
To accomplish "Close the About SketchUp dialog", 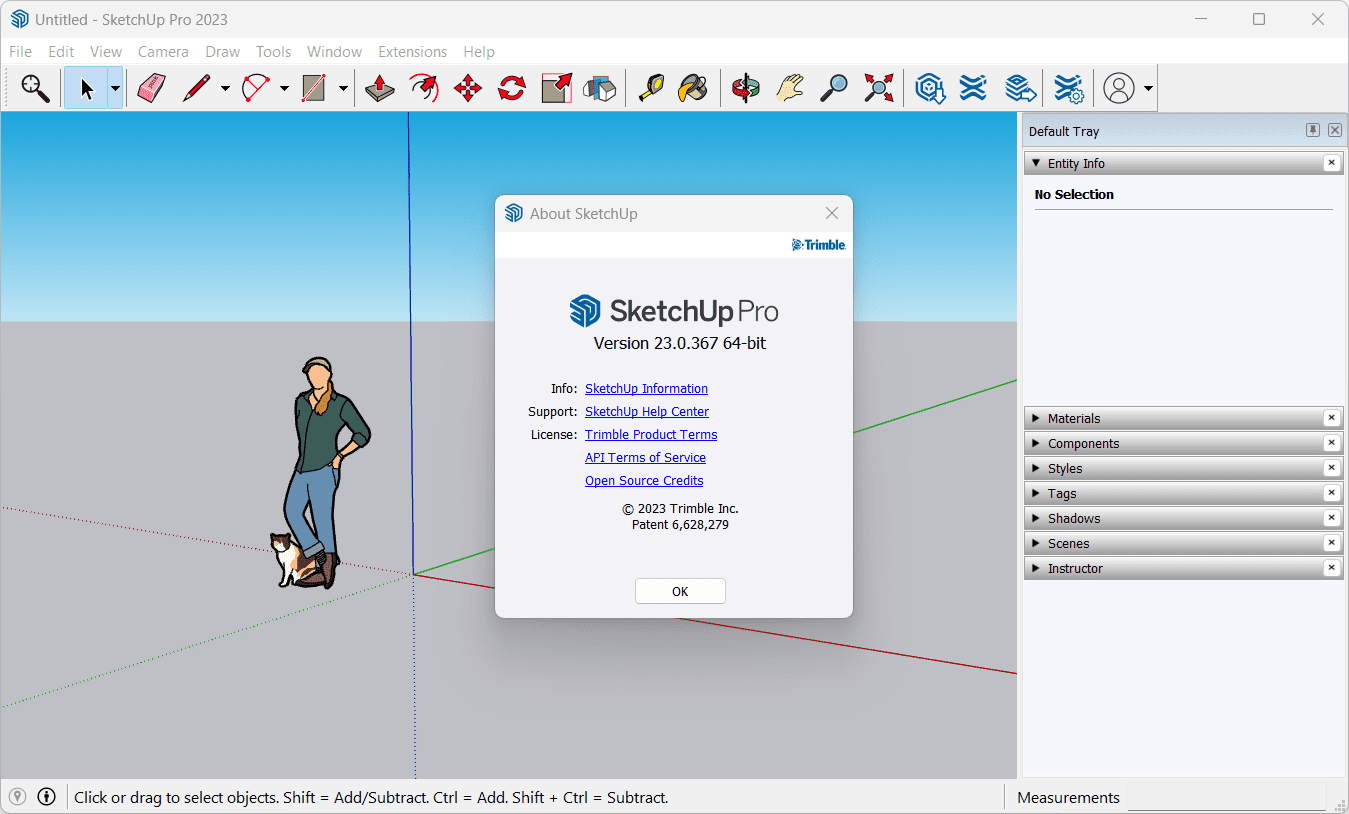I will coord(831,213).
